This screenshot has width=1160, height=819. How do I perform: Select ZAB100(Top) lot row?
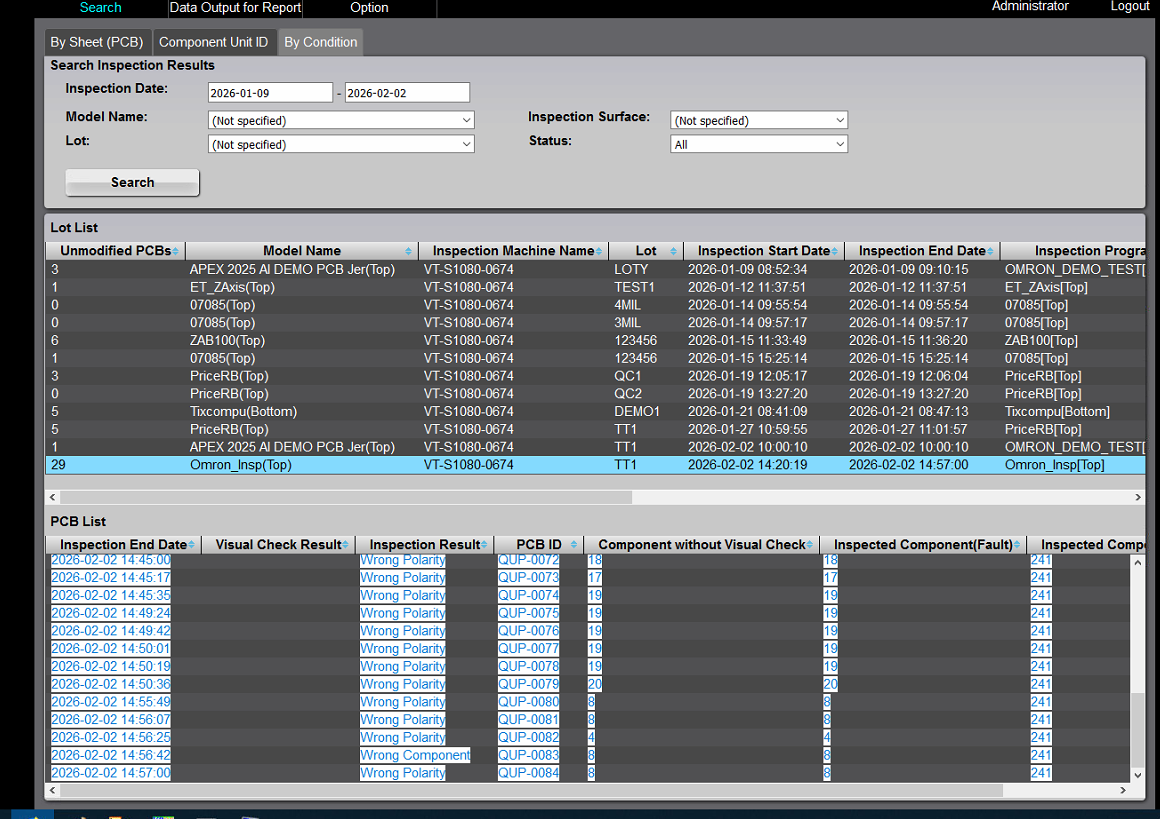click(595, 340)
